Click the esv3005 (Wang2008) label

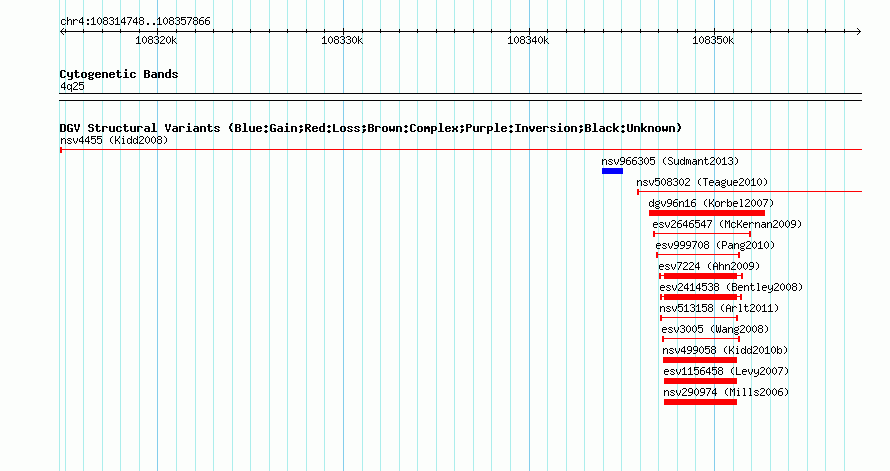(x=715, y=329)
